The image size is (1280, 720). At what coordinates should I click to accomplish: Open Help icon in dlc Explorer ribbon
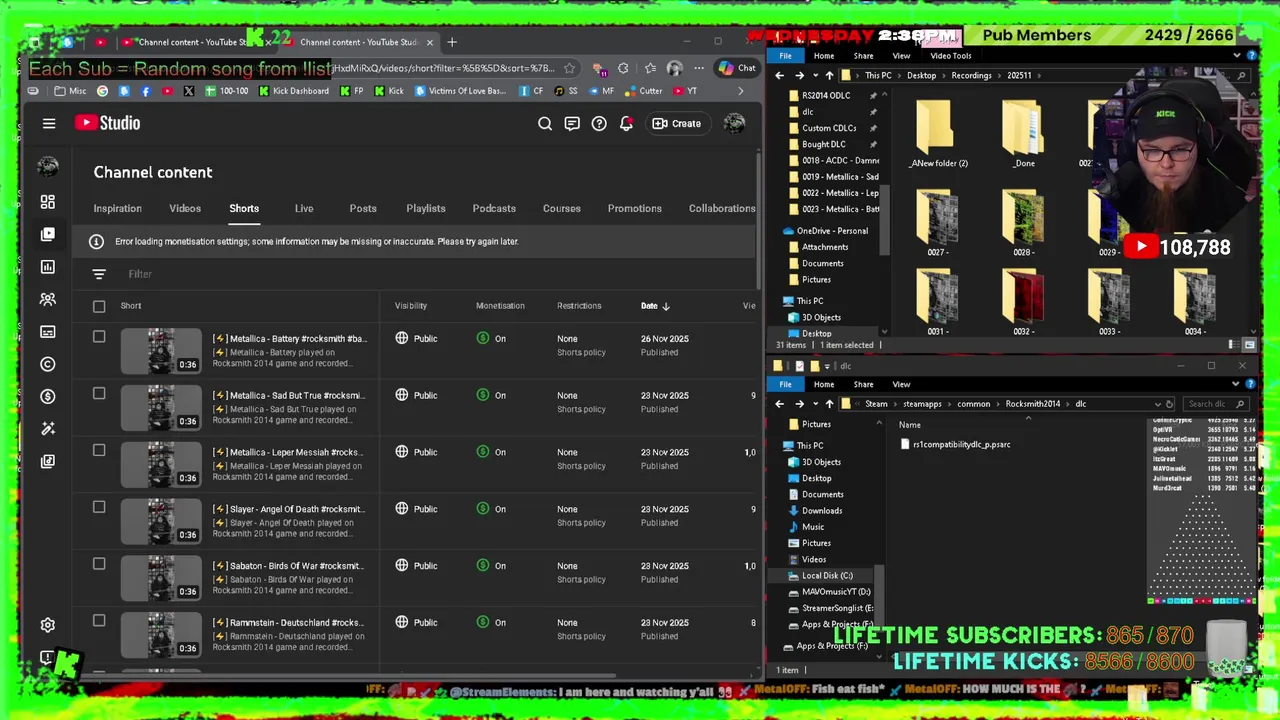coord(1251,384)
